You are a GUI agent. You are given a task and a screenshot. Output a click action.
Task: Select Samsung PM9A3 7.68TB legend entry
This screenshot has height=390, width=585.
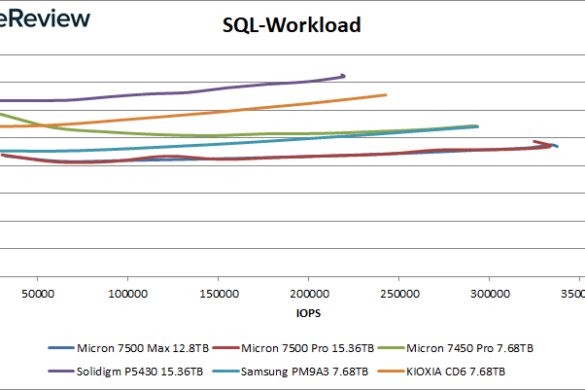click(x=290, y=372)
